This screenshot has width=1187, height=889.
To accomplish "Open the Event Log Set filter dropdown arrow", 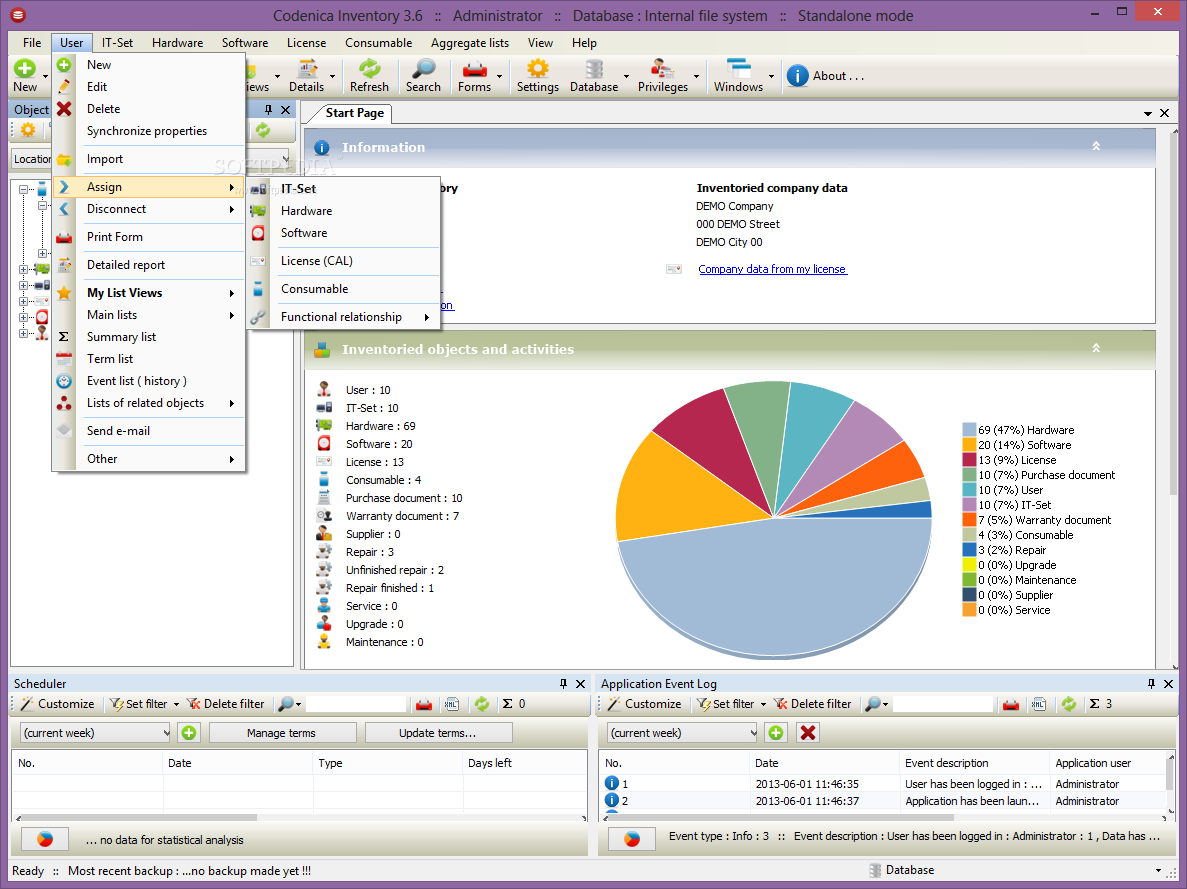I will click(763, 704).
